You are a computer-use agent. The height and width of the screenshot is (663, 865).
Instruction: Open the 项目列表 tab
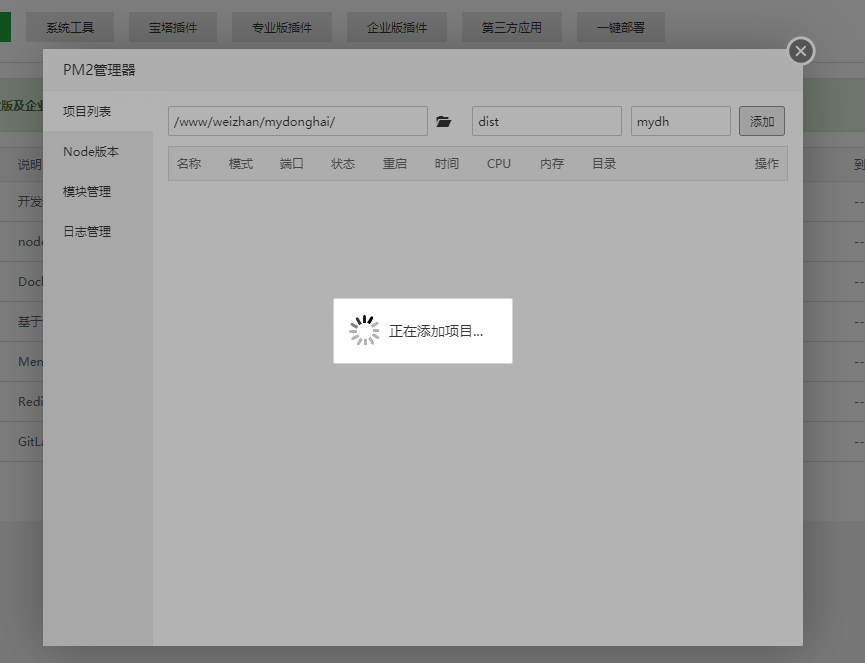point(87,111)
